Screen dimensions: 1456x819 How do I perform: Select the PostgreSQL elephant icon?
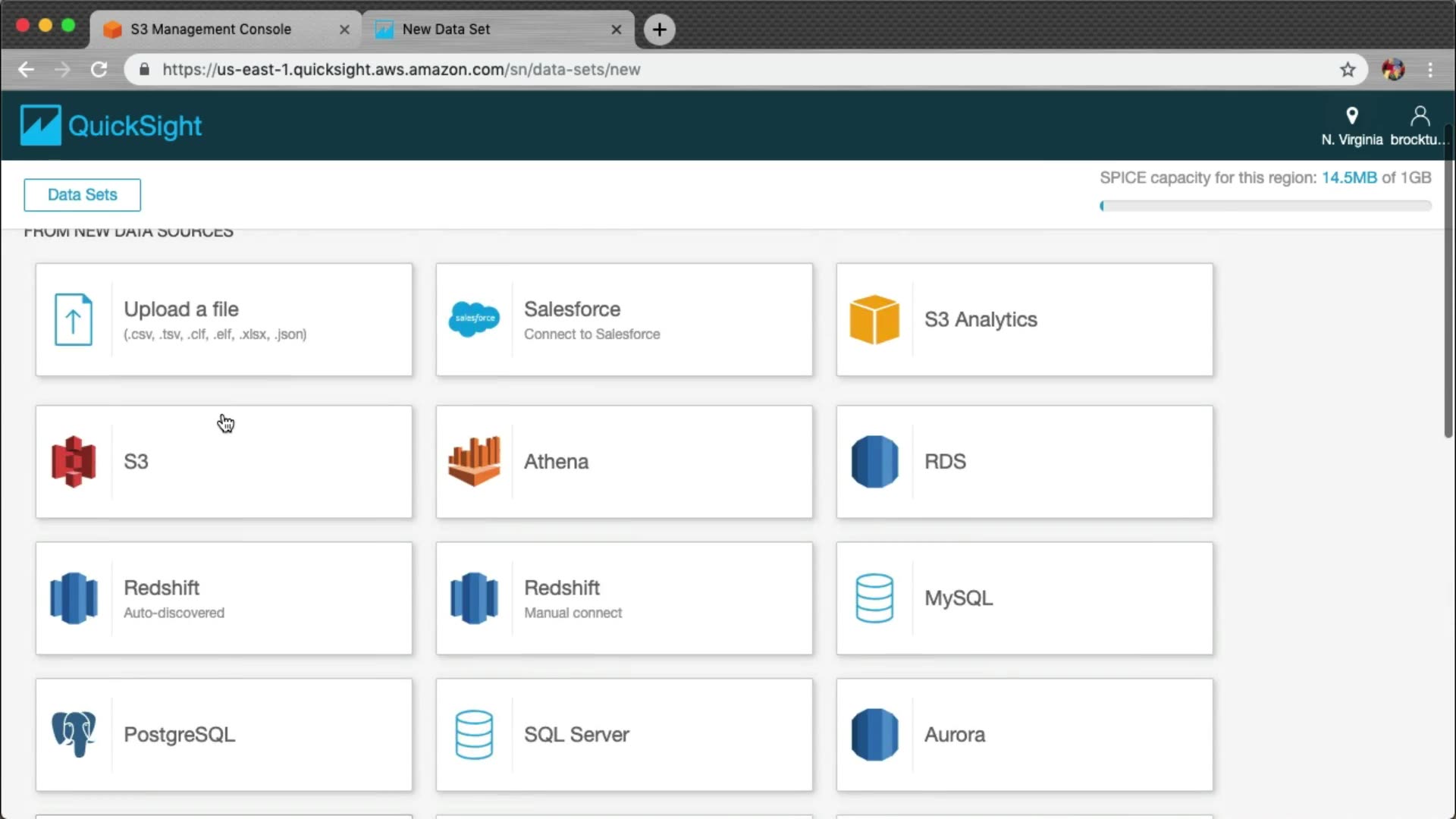point(74,734)
